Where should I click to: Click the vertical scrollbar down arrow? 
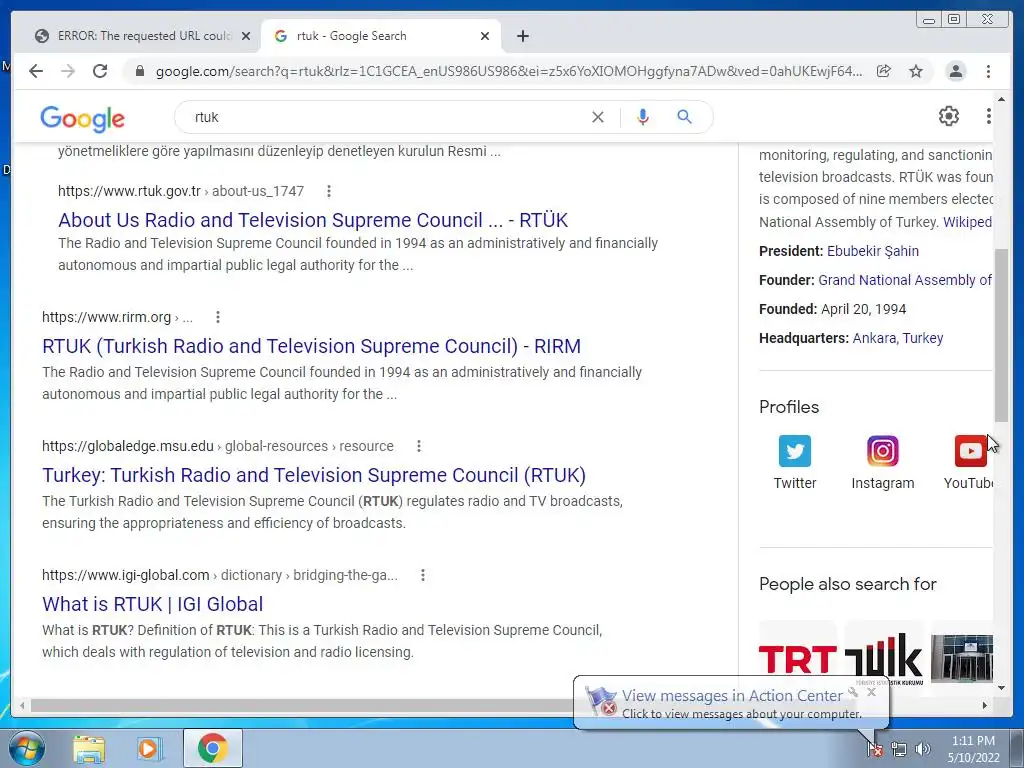[x=1001, y=687]
